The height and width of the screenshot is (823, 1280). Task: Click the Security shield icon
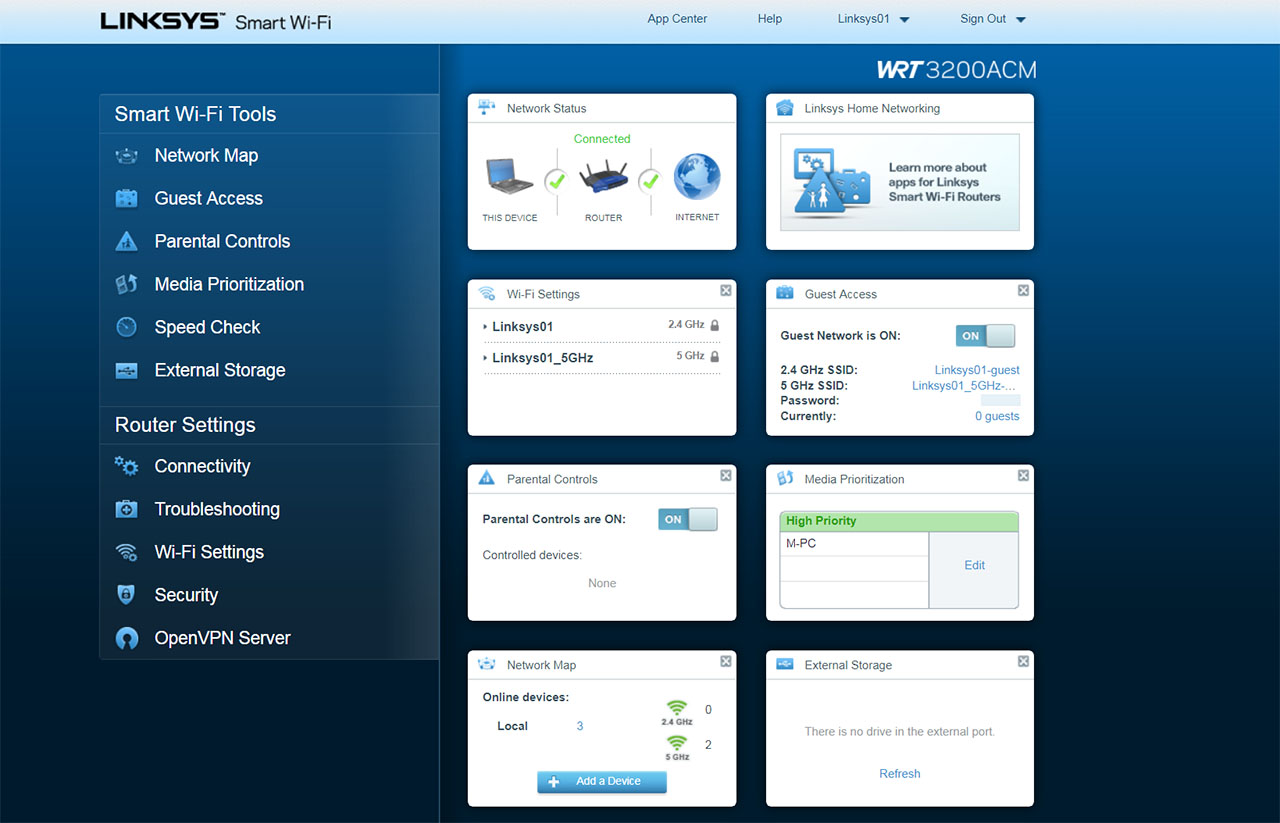(126, 595)
